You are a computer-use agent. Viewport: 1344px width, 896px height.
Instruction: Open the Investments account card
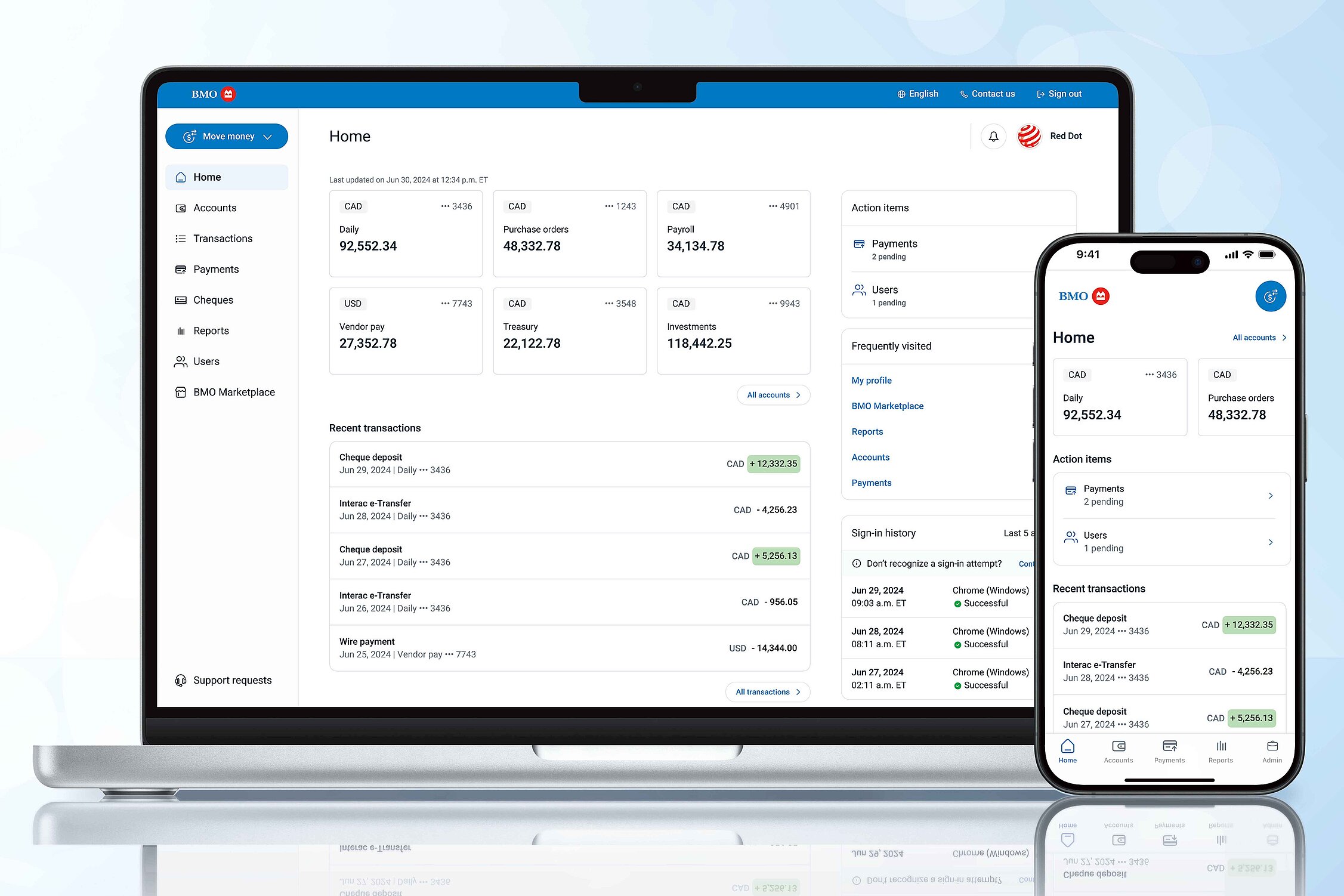[733, 331]
